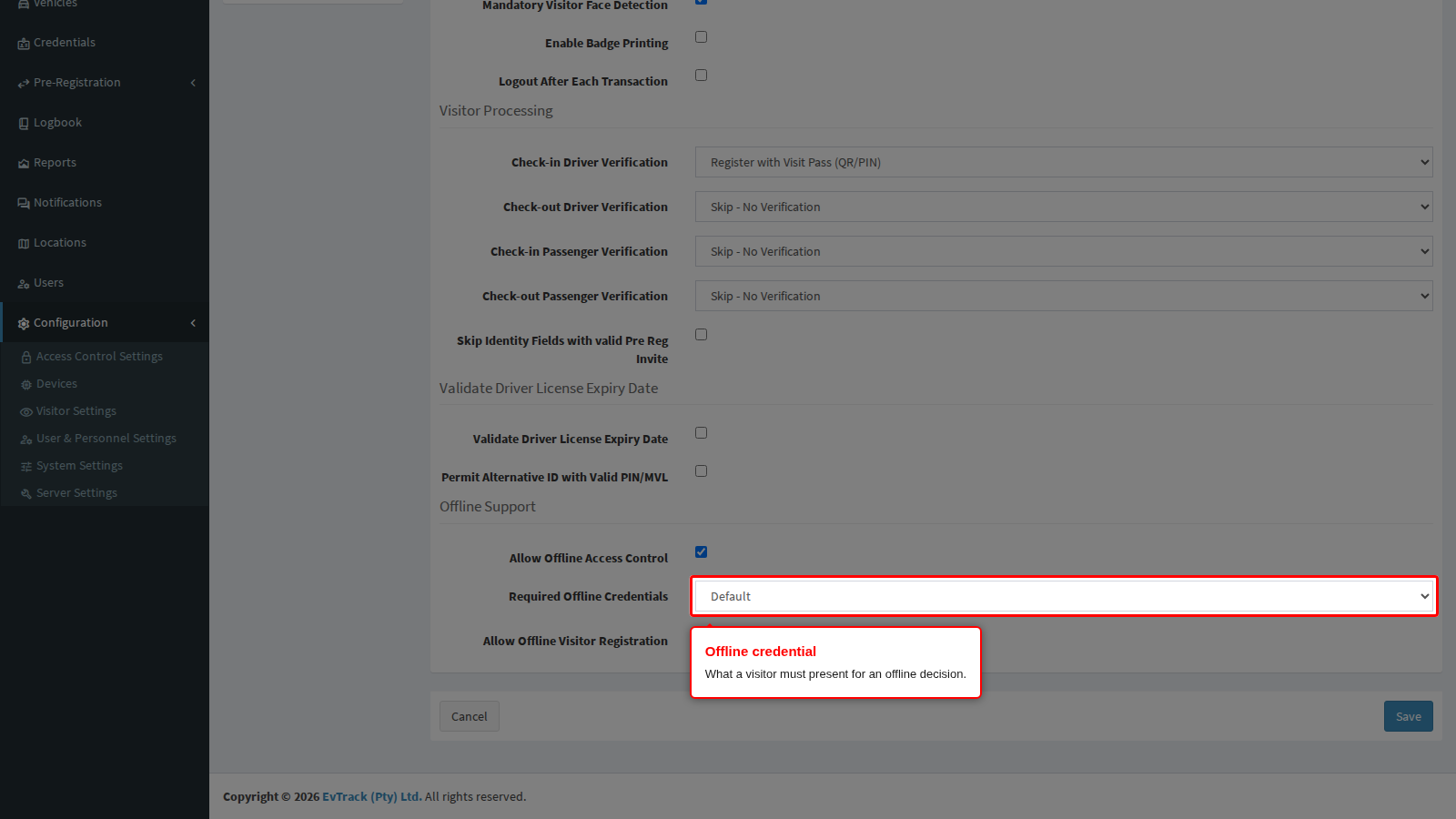Click the User & Personnel Settings icon
The height and width of the screenshot is (819, 1456).
point(26,440)
